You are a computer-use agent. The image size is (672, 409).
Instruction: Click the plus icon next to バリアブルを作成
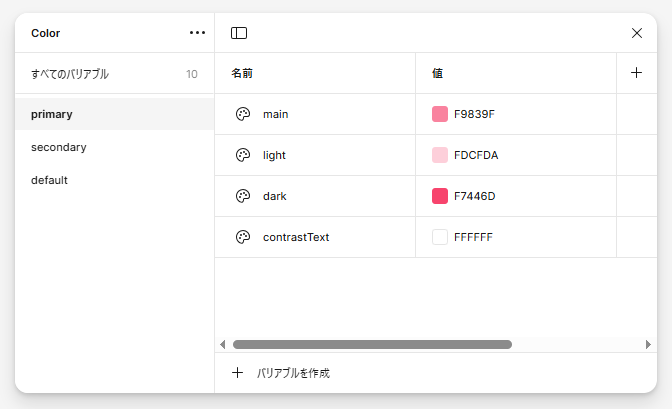pyautogui.click(x=237, y=373)
